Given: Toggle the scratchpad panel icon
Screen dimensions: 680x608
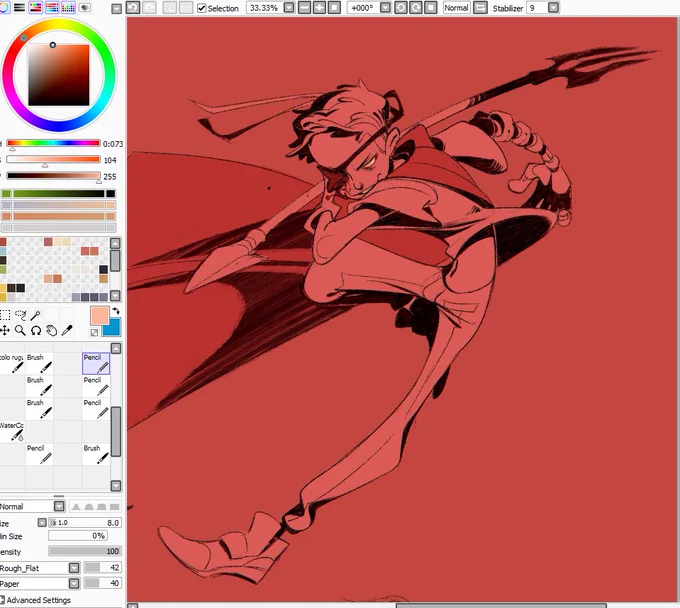Looking at the screenshot, I should [85, 7].
